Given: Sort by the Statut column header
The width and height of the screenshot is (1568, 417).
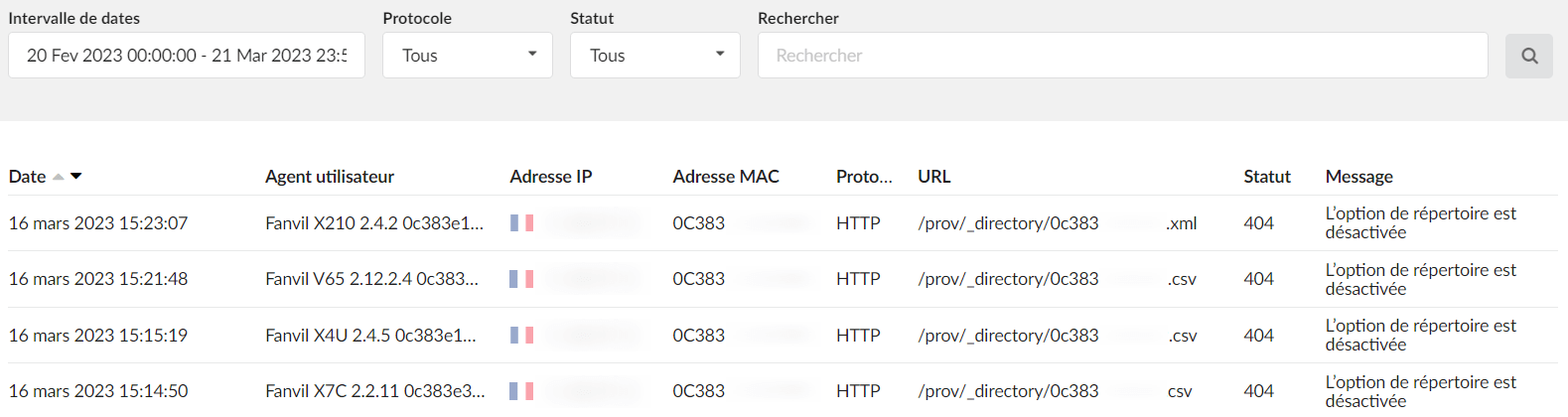Looking at the screenshot, I should [x=1267, y=177].
